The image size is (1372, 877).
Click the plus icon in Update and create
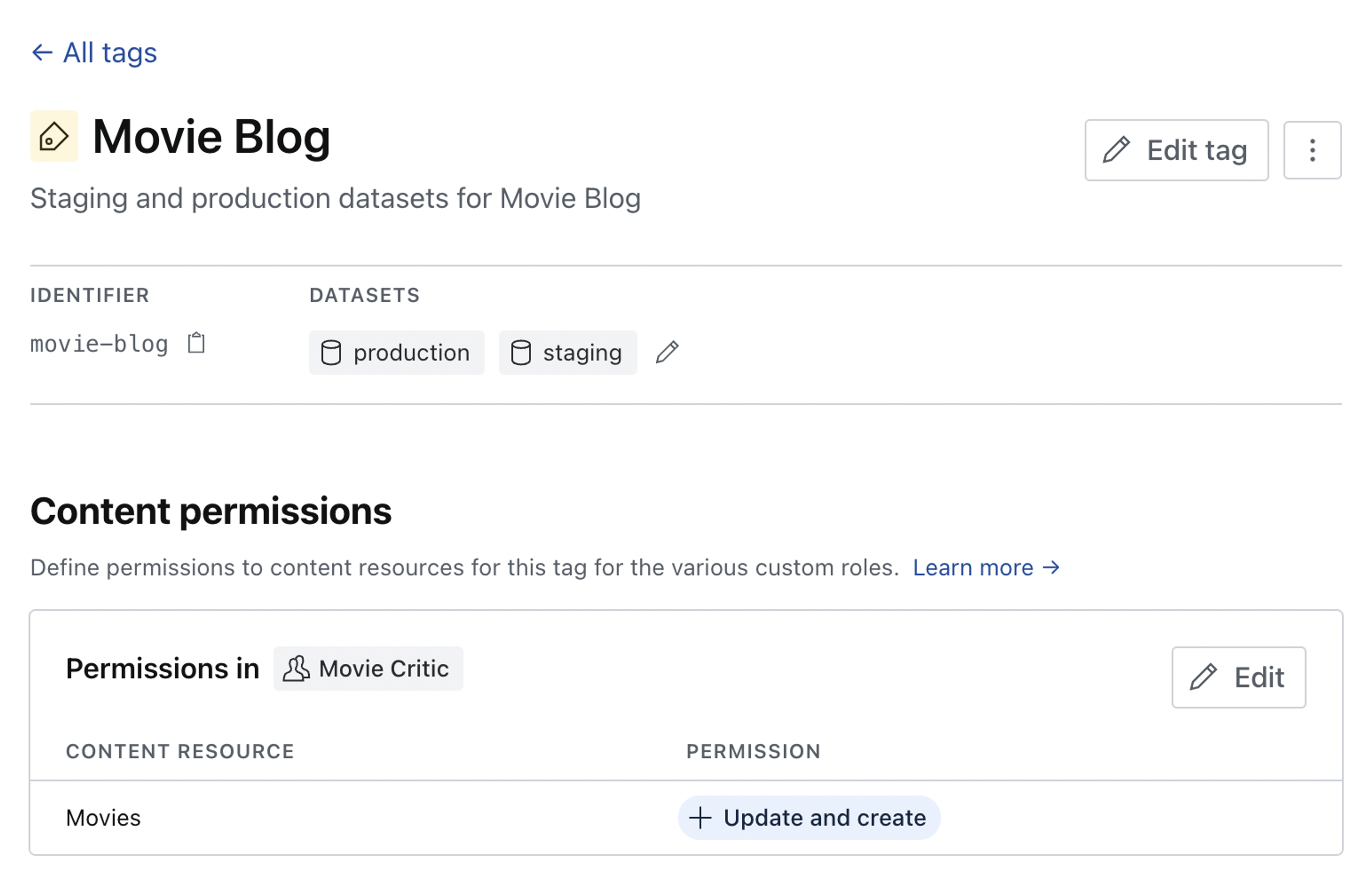point(700,818)
